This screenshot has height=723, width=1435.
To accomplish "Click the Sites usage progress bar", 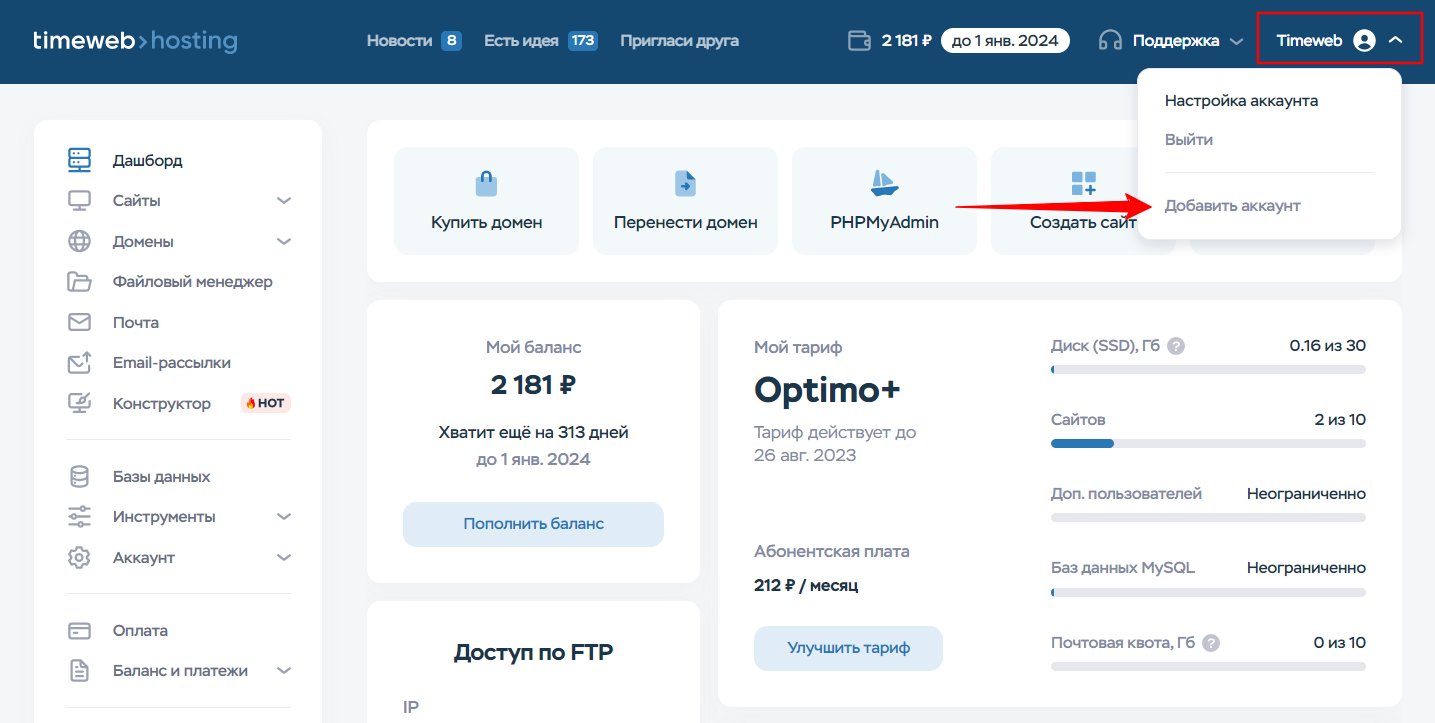I will point(1207,443).
